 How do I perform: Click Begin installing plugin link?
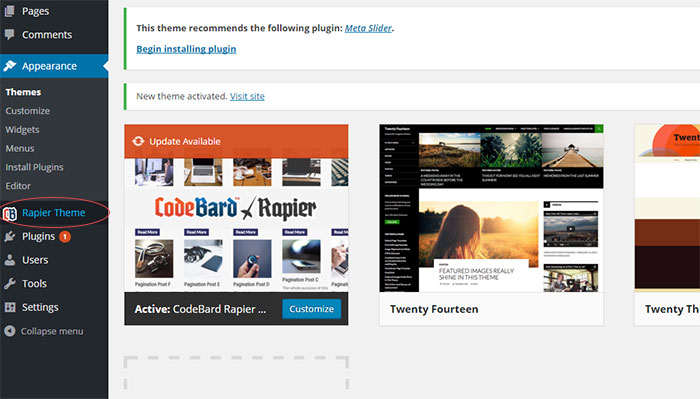[186, 49]
